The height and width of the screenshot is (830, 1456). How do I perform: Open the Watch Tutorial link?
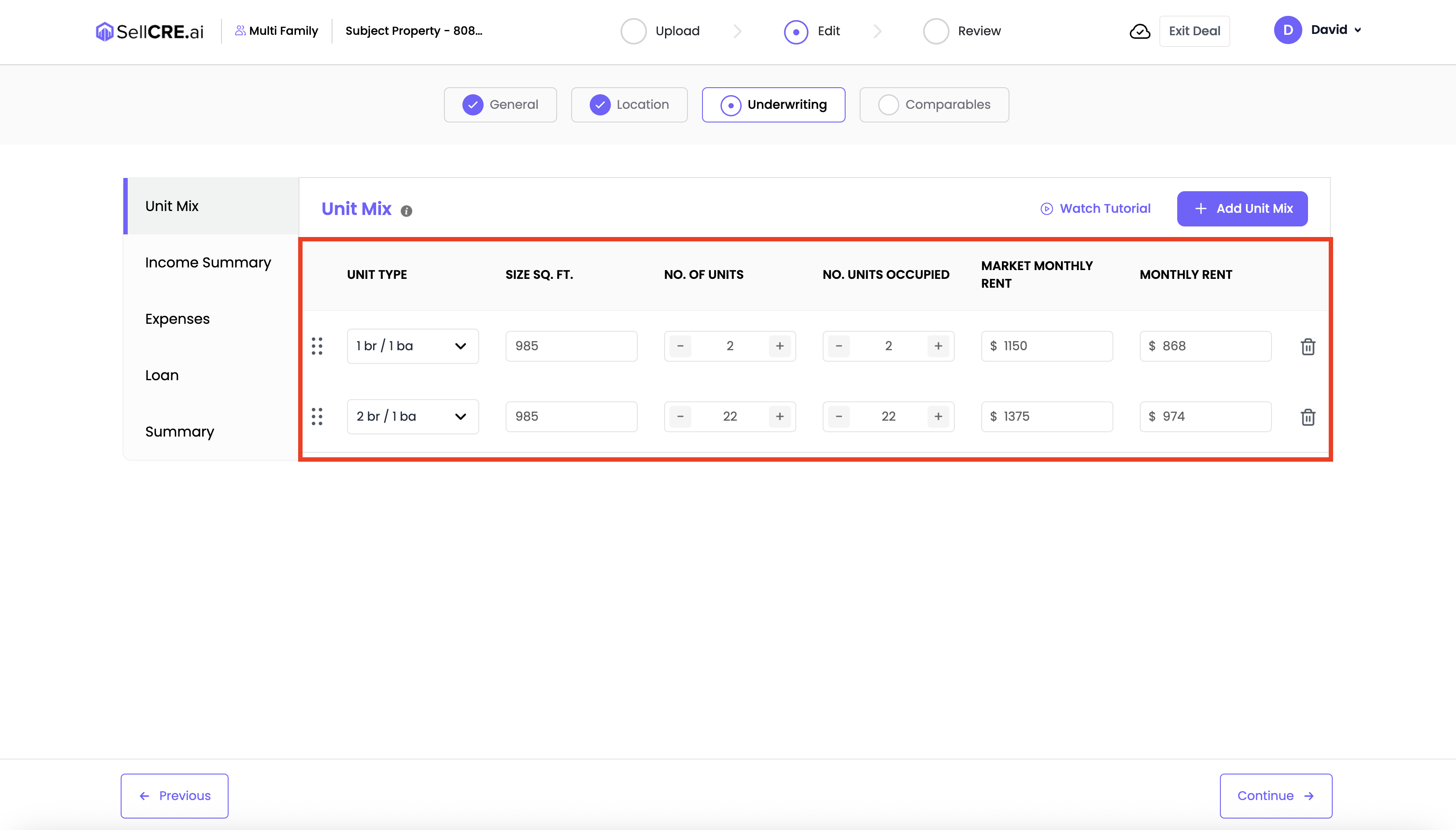(1095, 209)
